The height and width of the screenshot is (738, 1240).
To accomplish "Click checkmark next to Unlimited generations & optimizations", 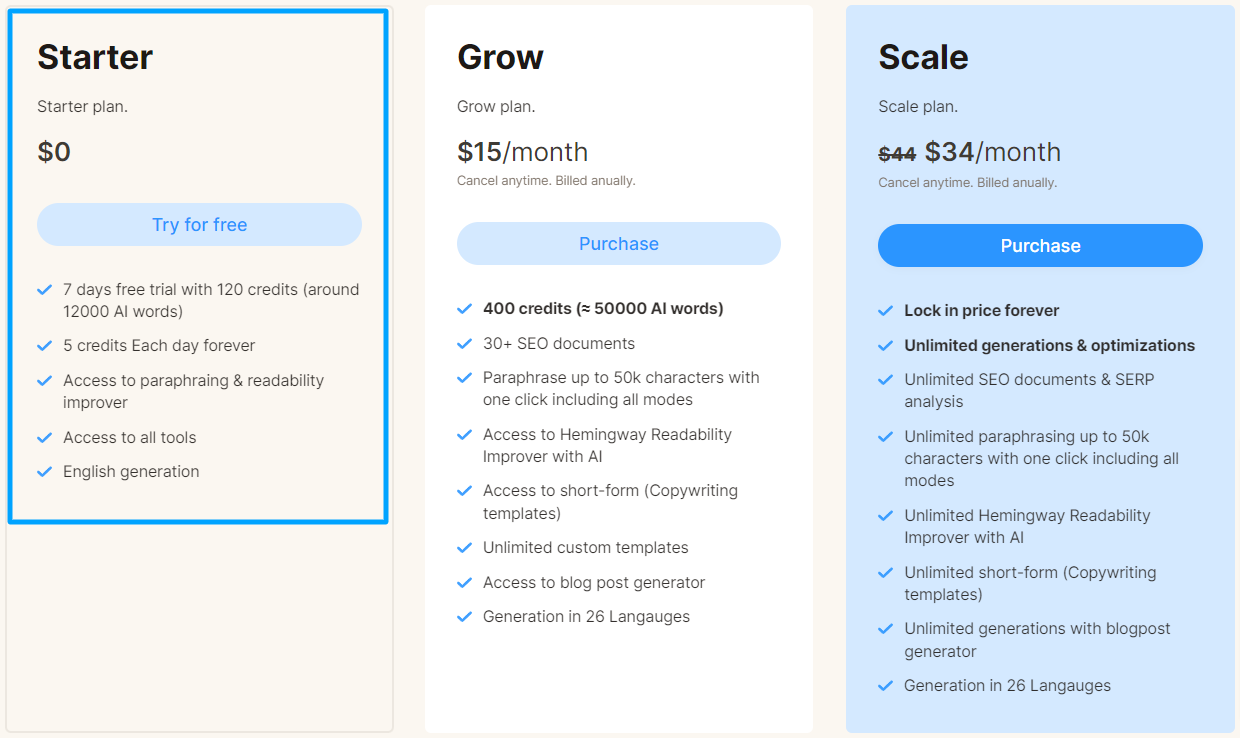I will click(x=886, y=346).
